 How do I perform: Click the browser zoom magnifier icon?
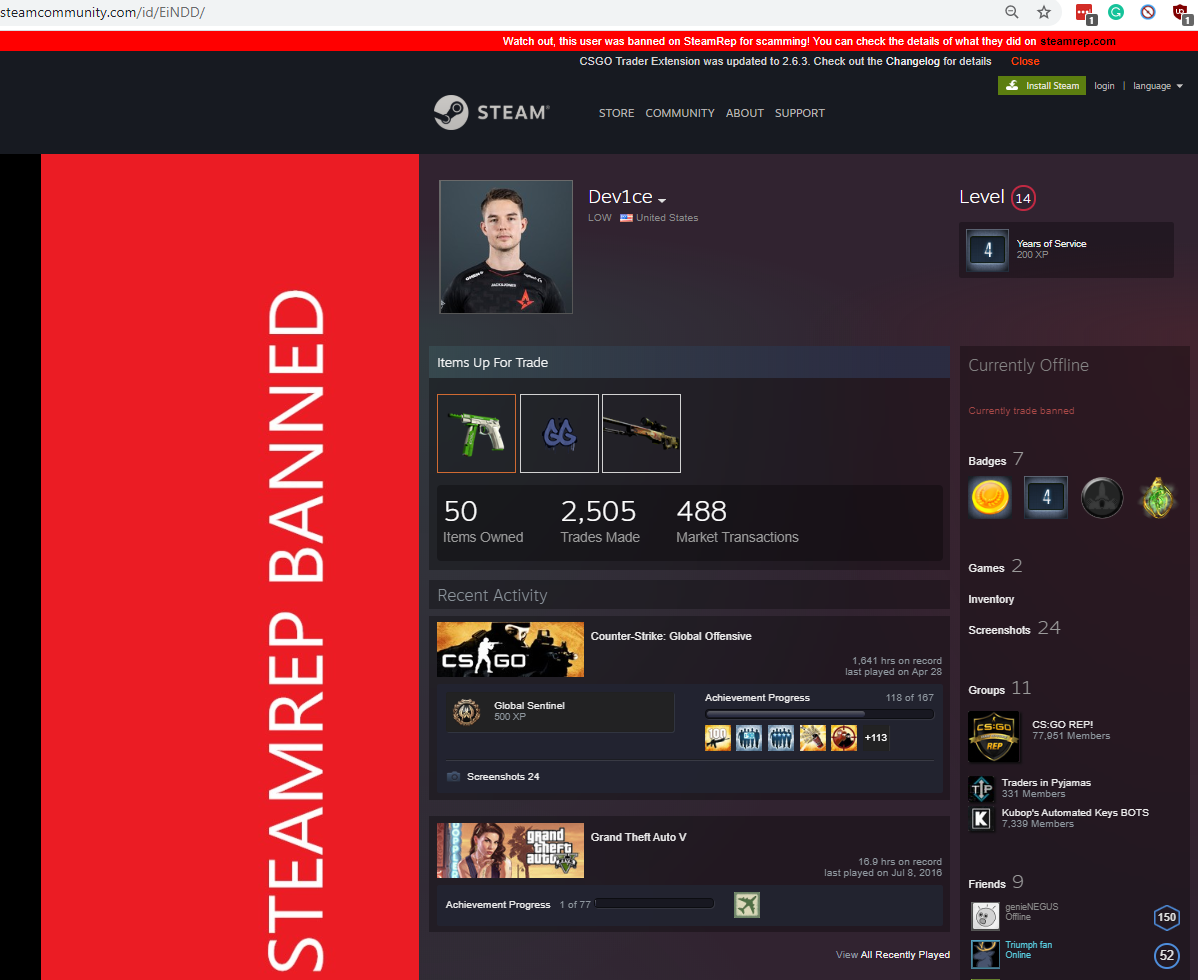click(x=1012, y=12)
